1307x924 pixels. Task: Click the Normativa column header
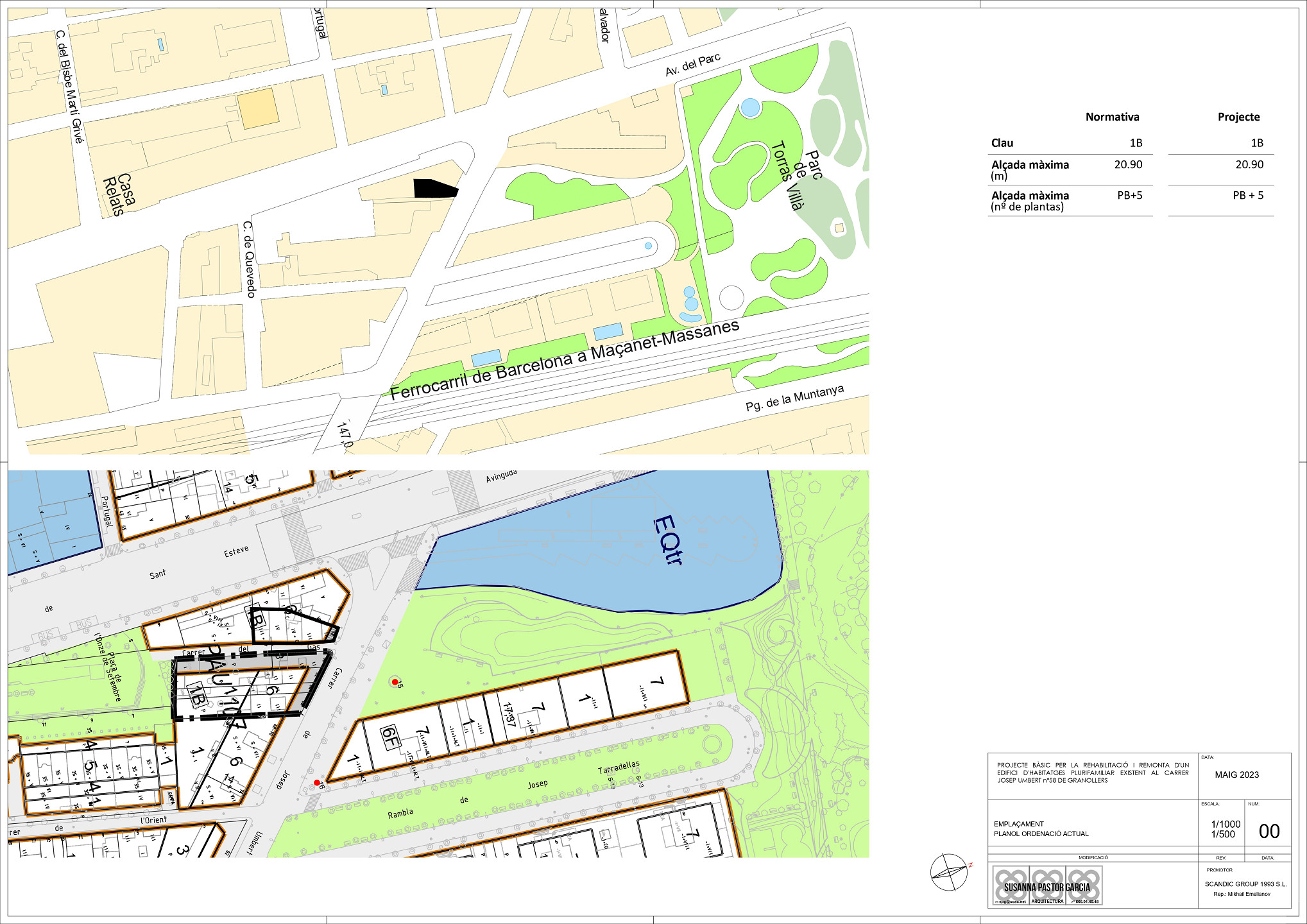coord(1112,117)
